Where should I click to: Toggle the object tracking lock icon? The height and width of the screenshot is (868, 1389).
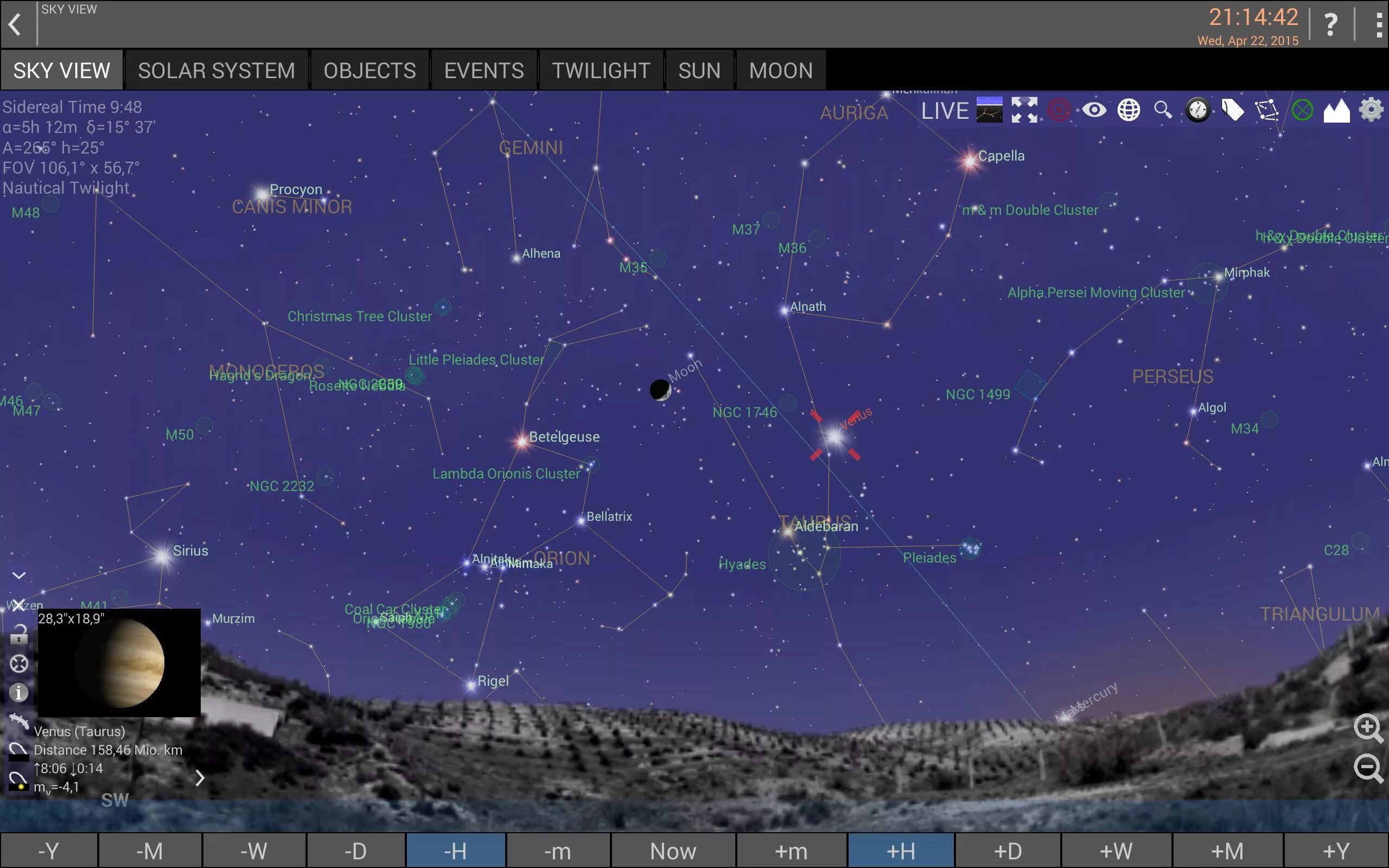pos(19,634)
